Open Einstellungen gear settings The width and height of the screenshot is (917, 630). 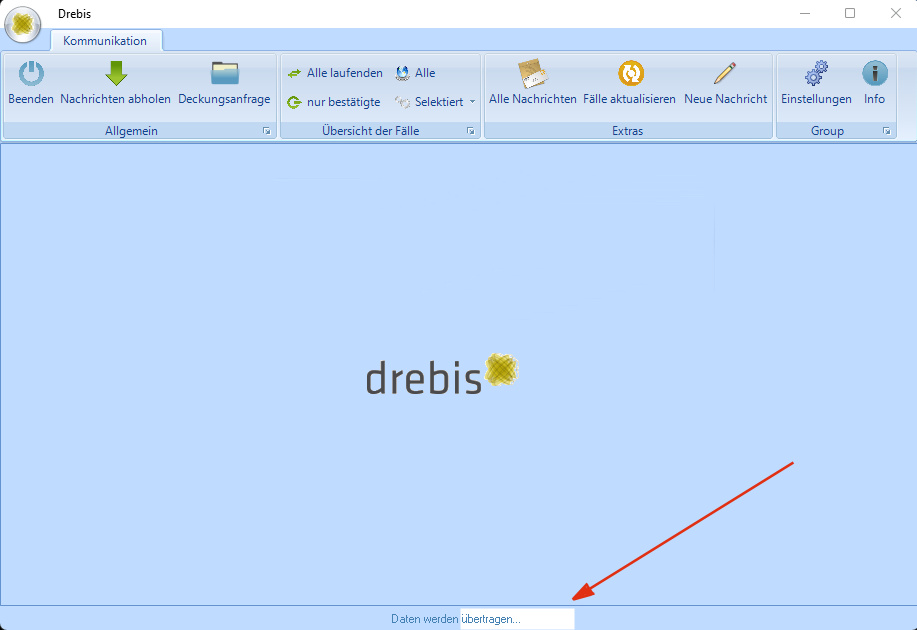(816, 84)
